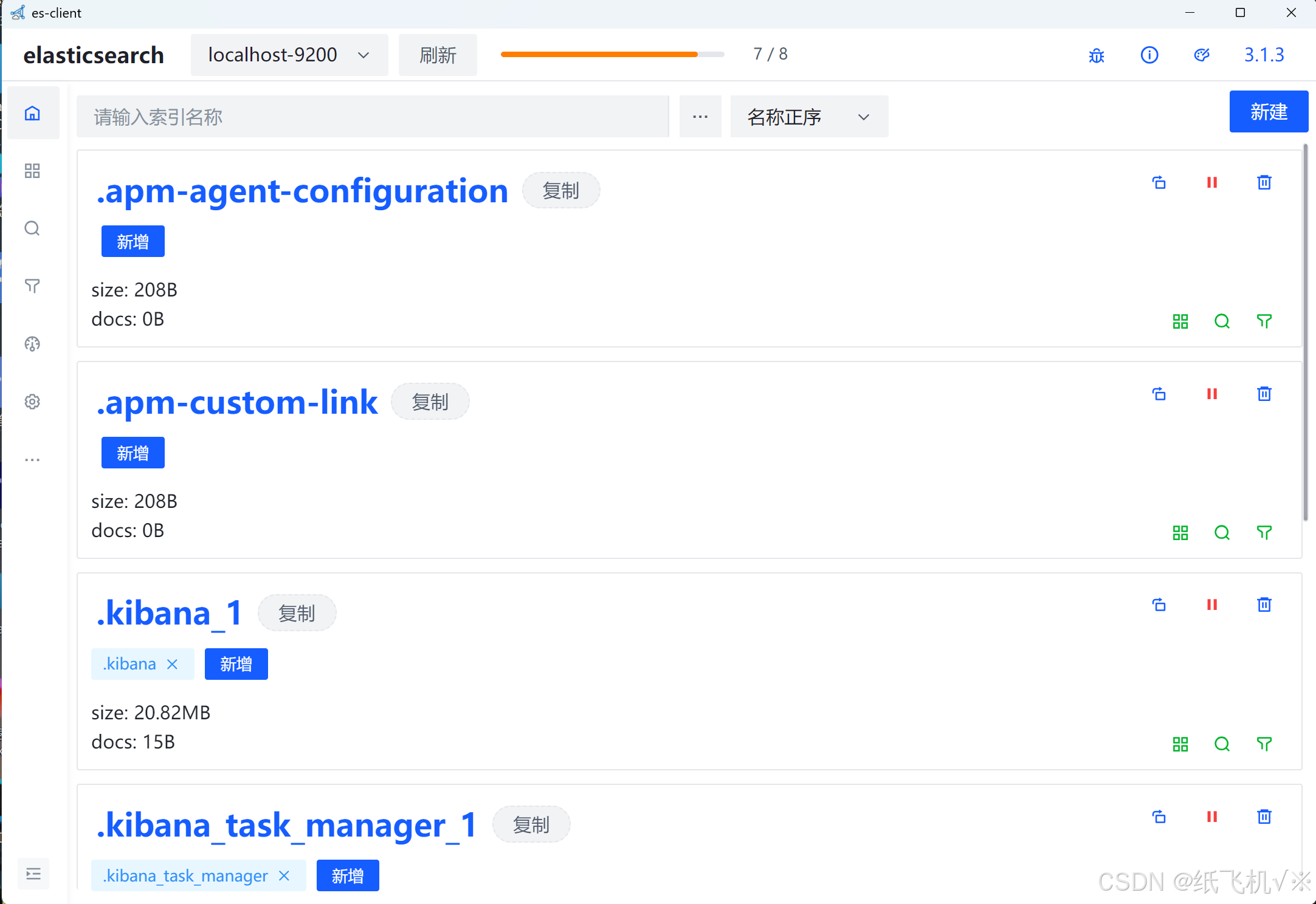This screenshot has height=904, width=1316.
Task: Copy .apm-agent-configuration name with 复制
Action: pyautogui.click(x=561, y=191)
